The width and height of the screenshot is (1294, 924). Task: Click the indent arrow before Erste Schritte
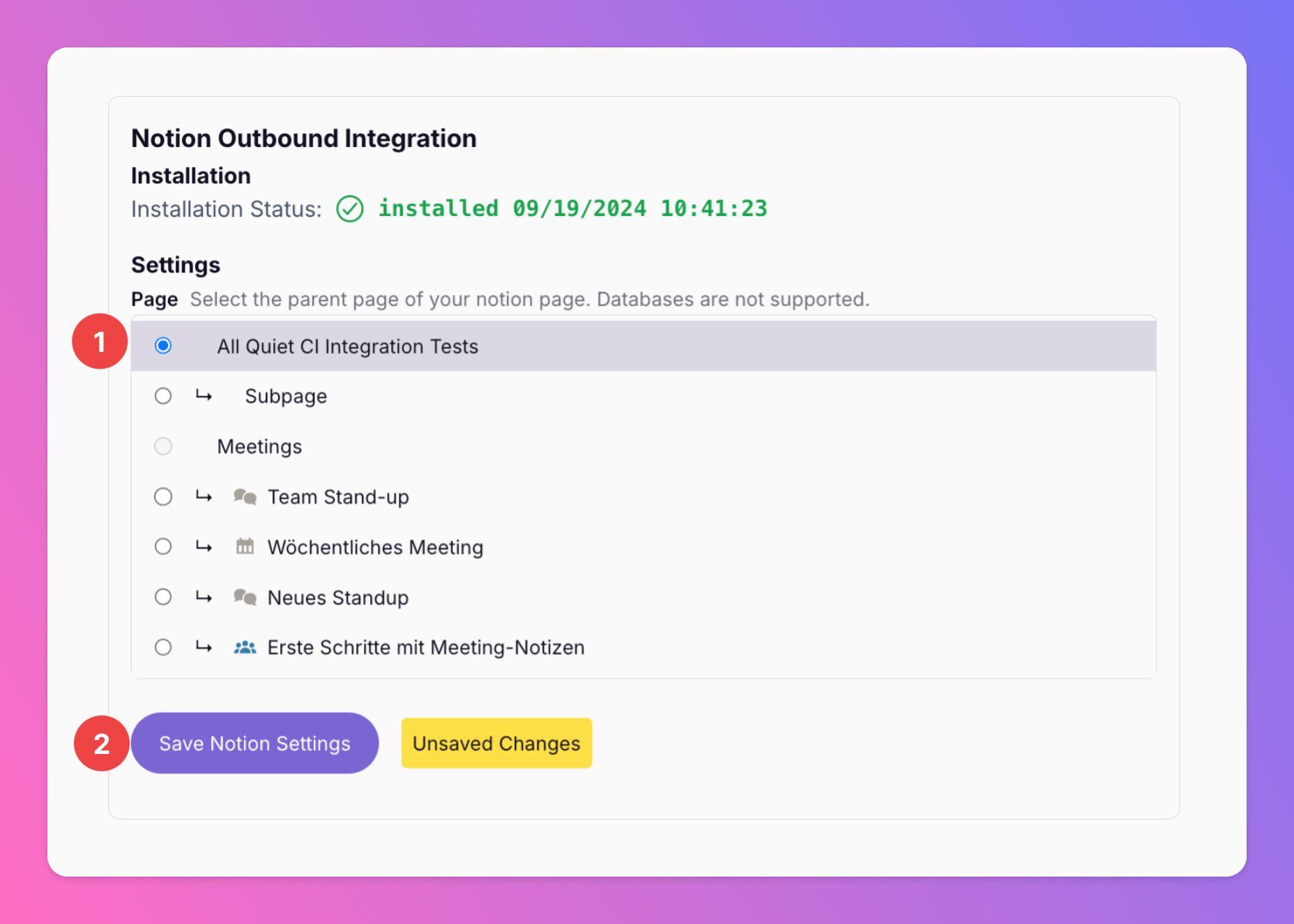click(204, 647)
